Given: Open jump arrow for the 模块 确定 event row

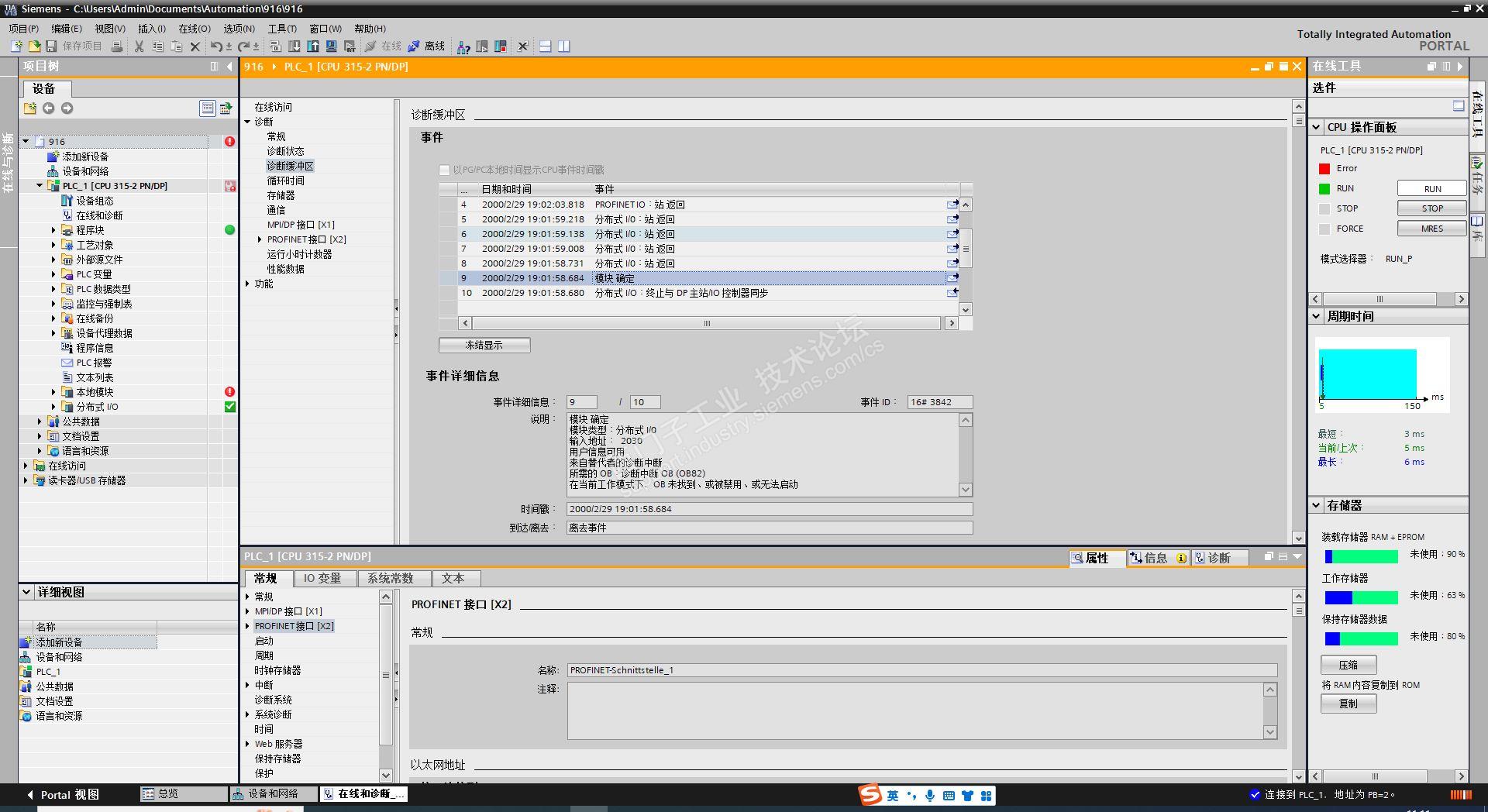Looking at the screenshot, I should point(952,277).
